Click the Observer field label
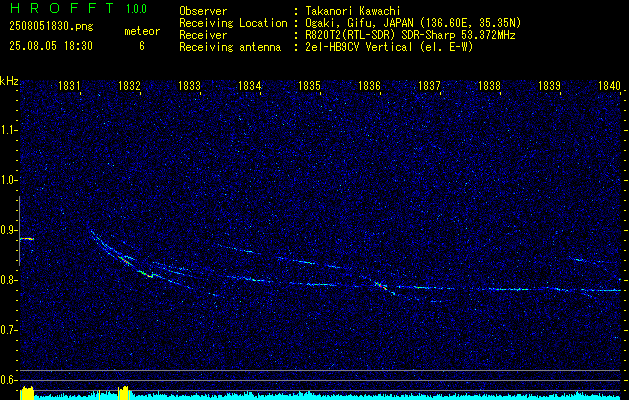 tap(203, 11)
